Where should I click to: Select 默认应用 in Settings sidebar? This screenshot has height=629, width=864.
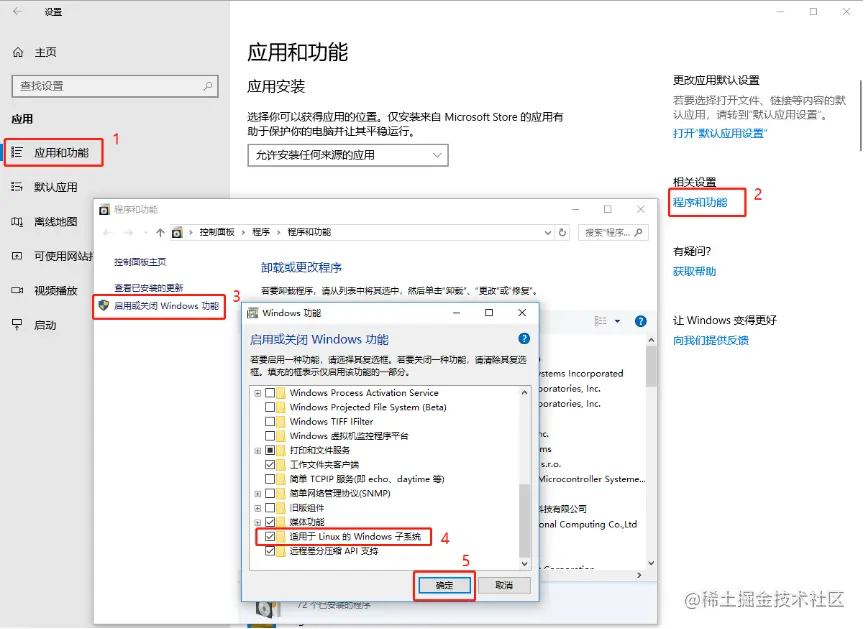[55, 187]
